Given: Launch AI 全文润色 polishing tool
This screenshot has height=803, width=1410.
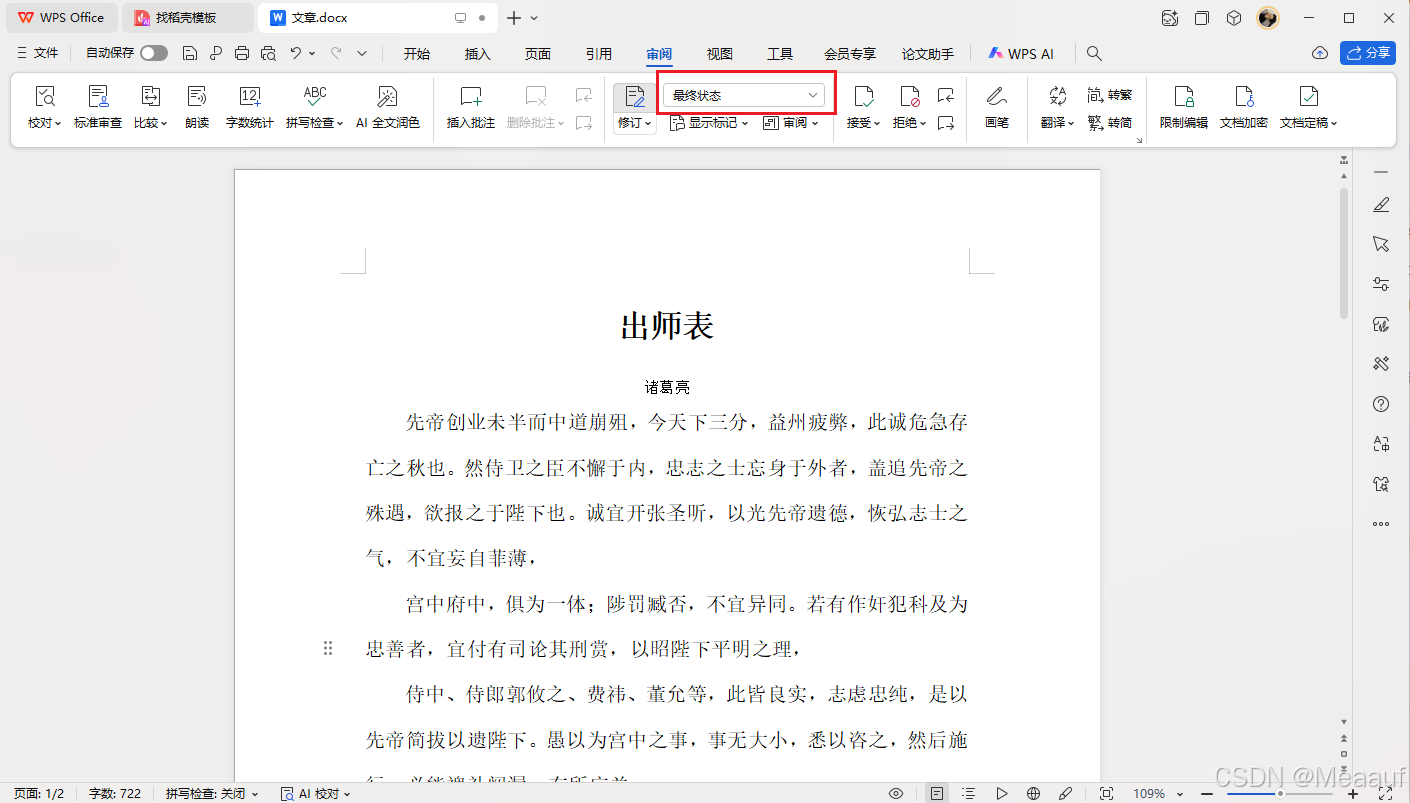Looking at the screenshot, I should tap(388, 108).
